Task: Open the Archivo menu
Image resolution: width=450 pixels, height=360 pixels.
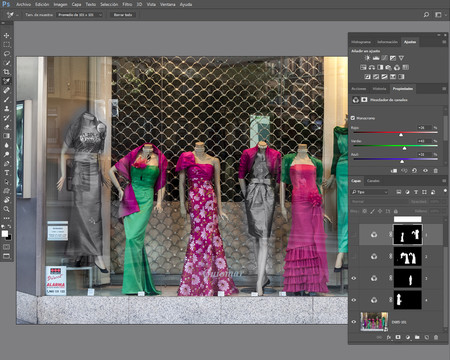Action: point(23,4)
